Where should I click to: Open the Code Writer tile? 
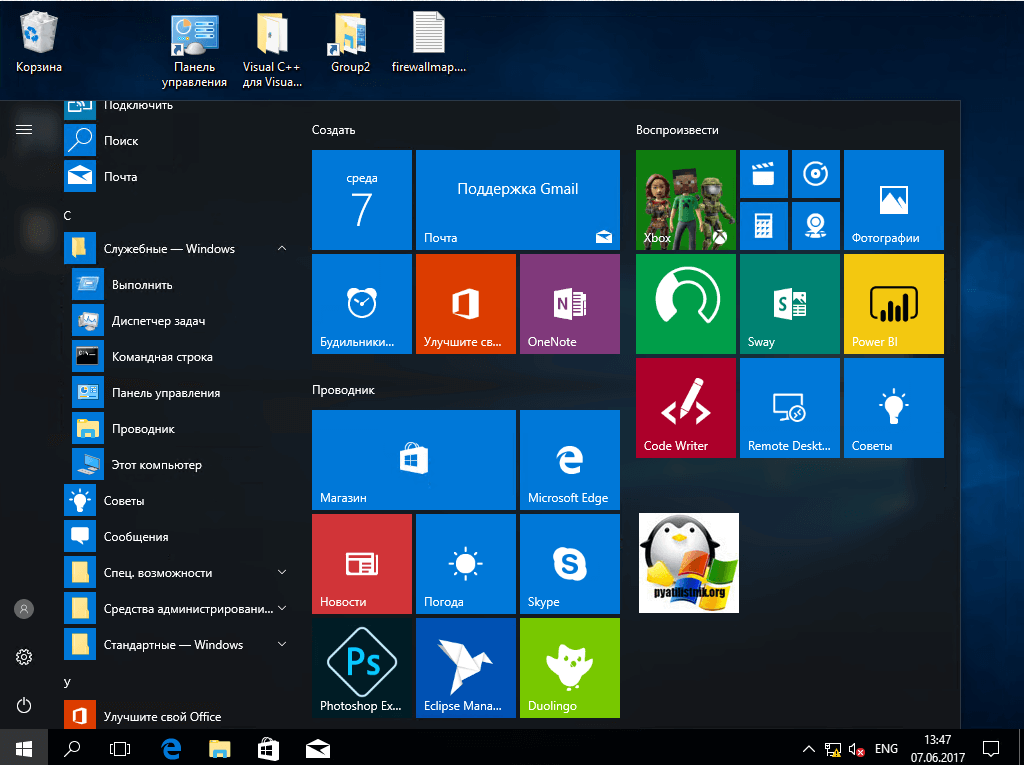[x=686, y=408]
